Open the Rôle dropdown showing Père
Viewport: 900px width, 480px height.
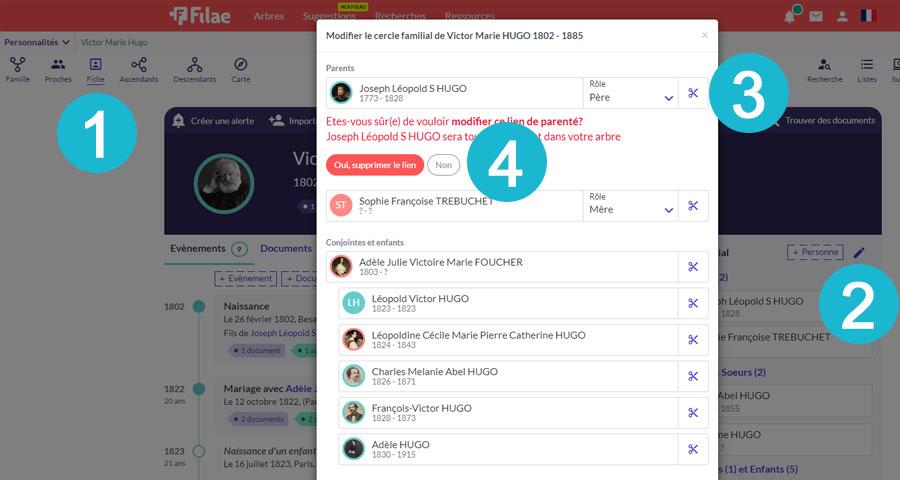pyautogui.click(x=630, y=93)
